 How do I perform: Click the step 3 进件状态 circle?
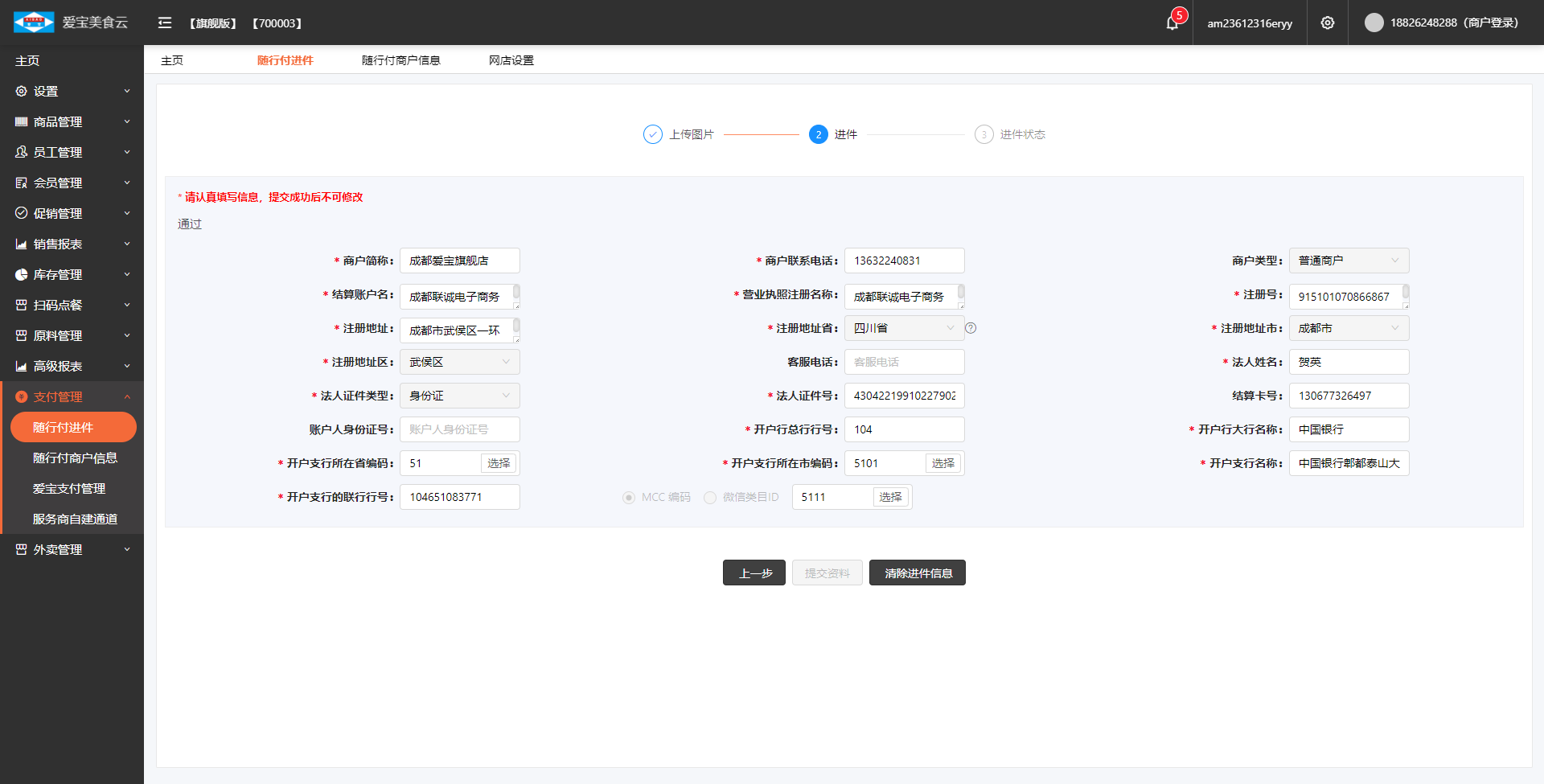tap(983, 134)
